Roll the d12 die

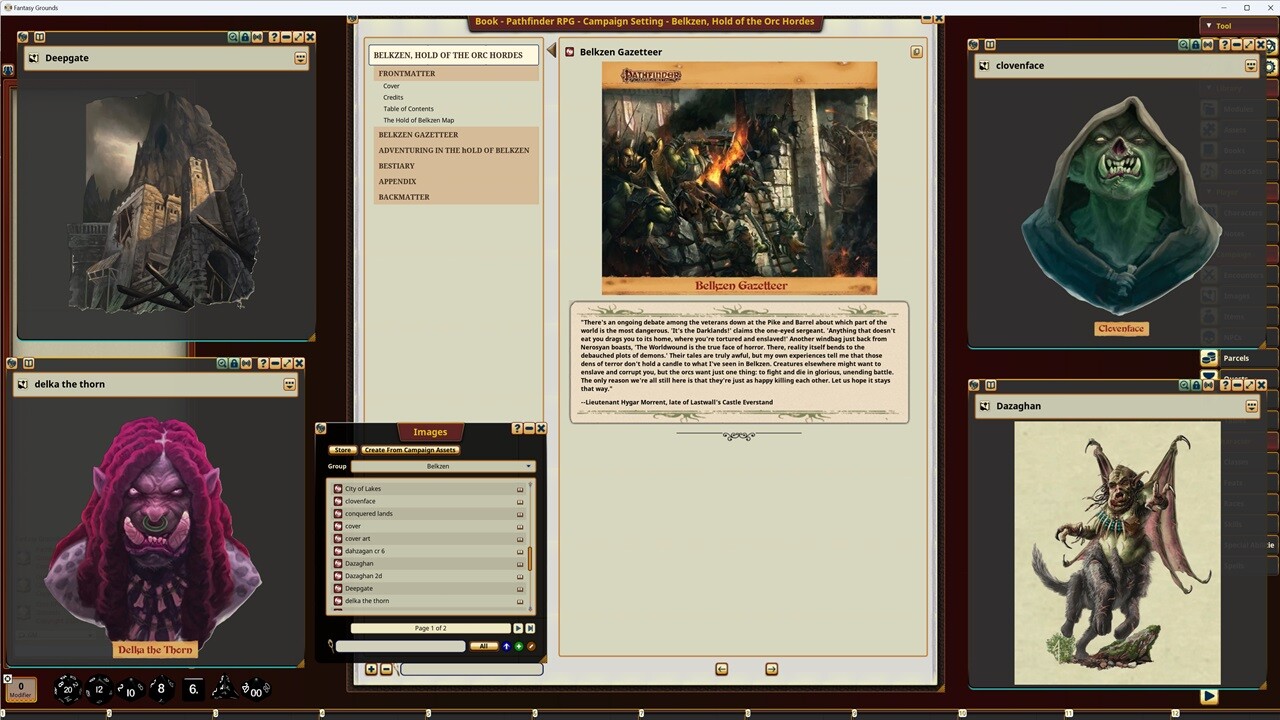point(99,688)
